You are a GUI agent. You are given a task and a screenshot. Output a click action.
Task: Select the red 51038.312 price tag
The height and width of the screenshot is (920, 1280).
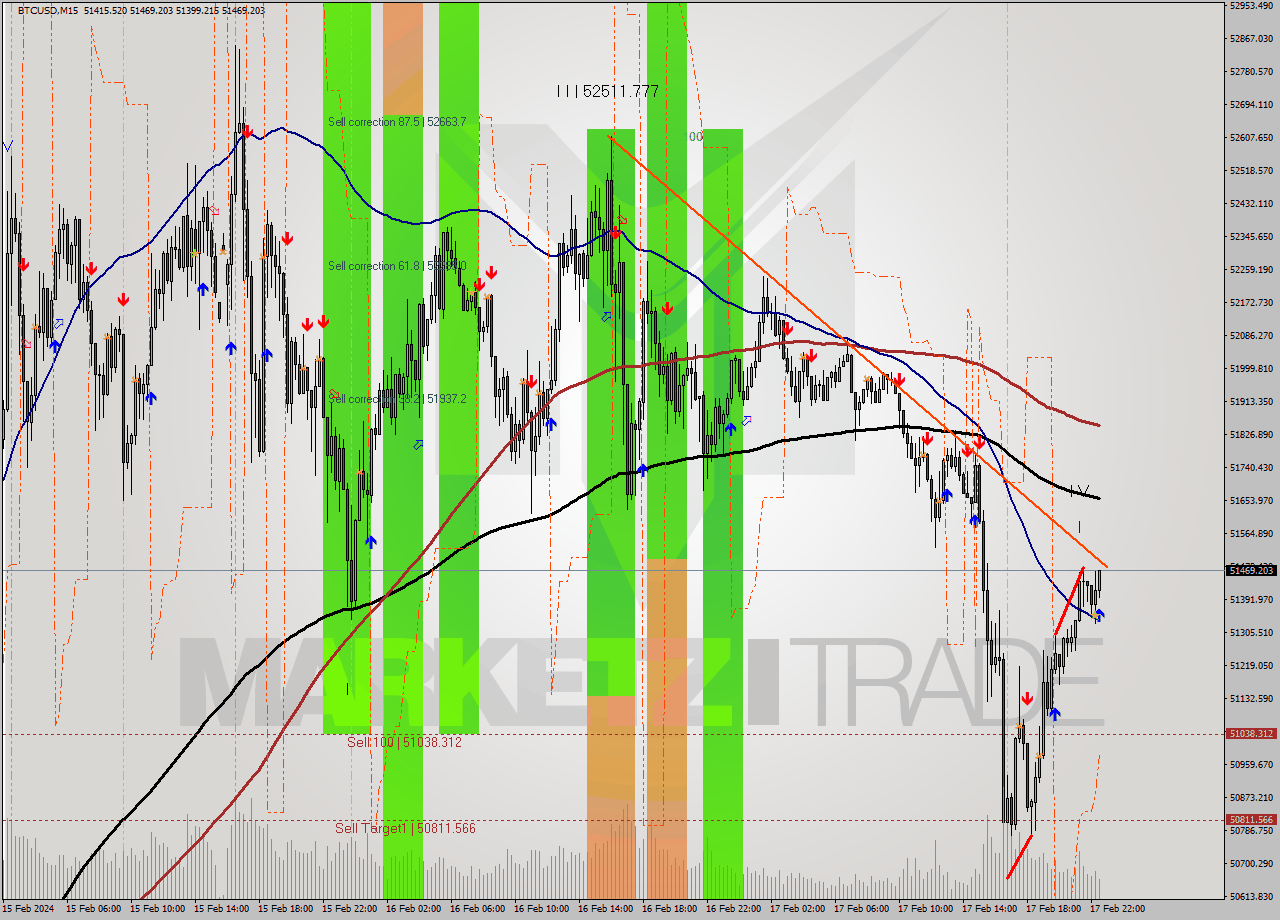[x=1250, y=733]
